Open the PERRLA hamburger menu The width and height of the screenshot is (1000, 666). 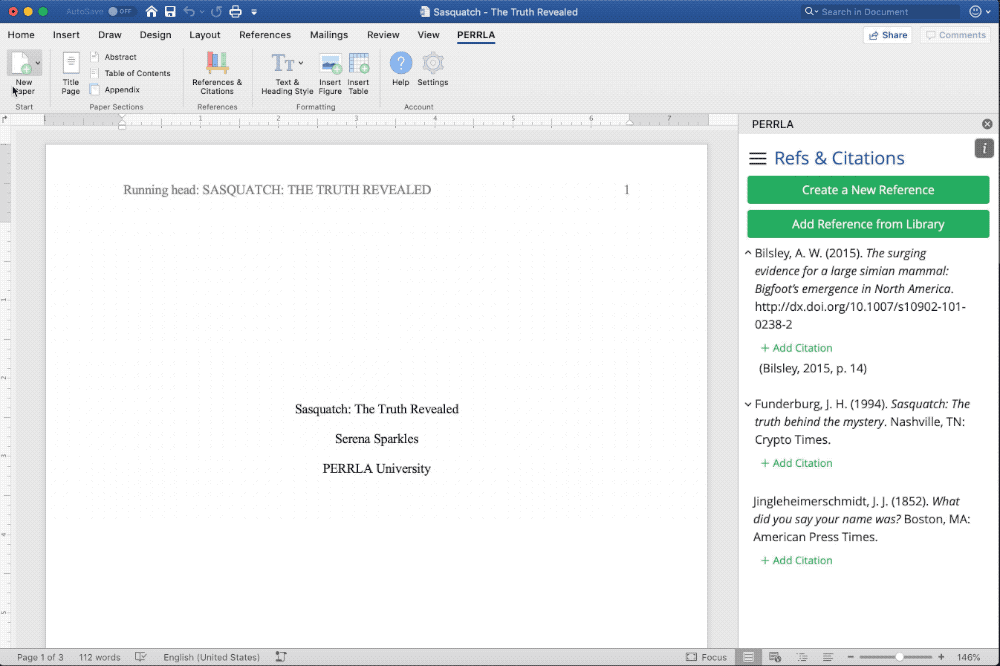(x=758, y=159)
